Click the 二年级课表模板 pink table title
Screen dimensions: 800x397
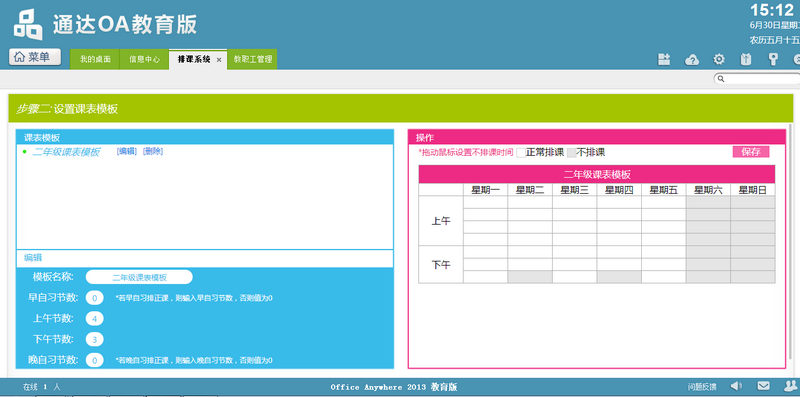pyautogui.click(x=597, y=175)
